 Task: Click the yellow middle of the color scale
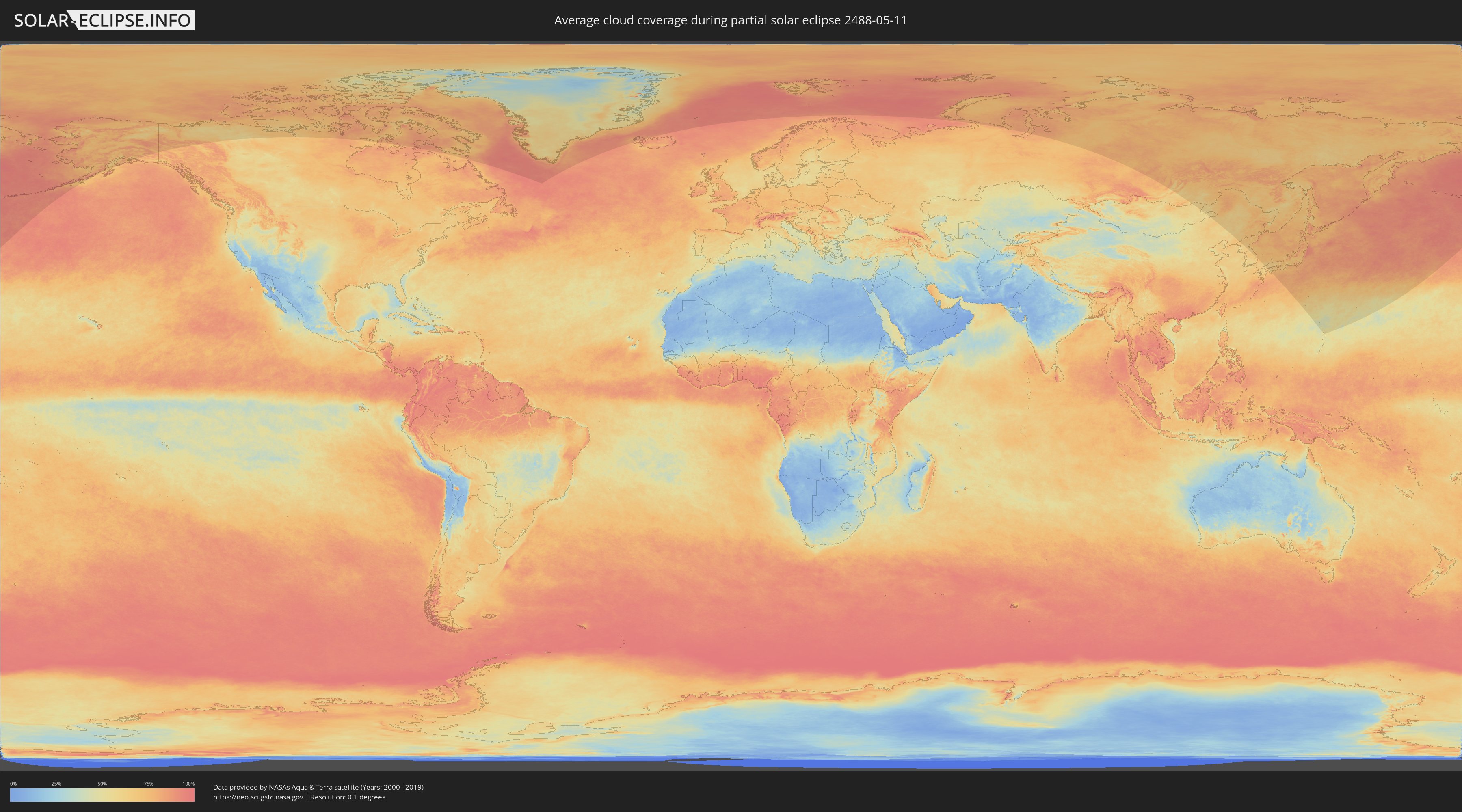pos(102,795)
